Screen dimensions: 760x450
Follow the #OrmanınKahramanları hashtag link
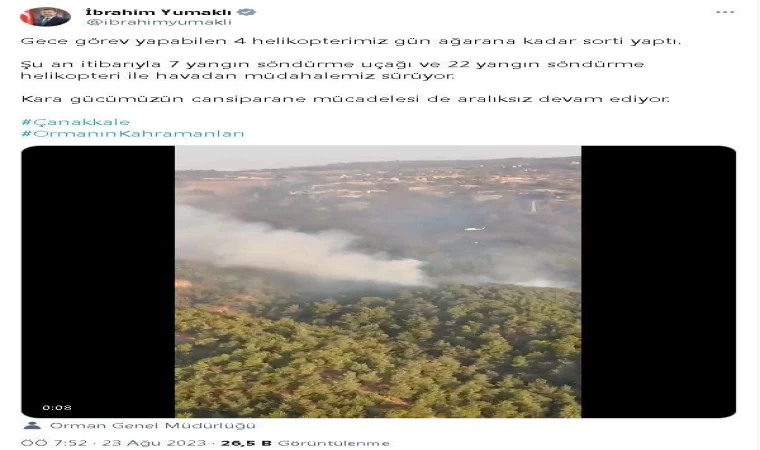(x=133, y=133)
